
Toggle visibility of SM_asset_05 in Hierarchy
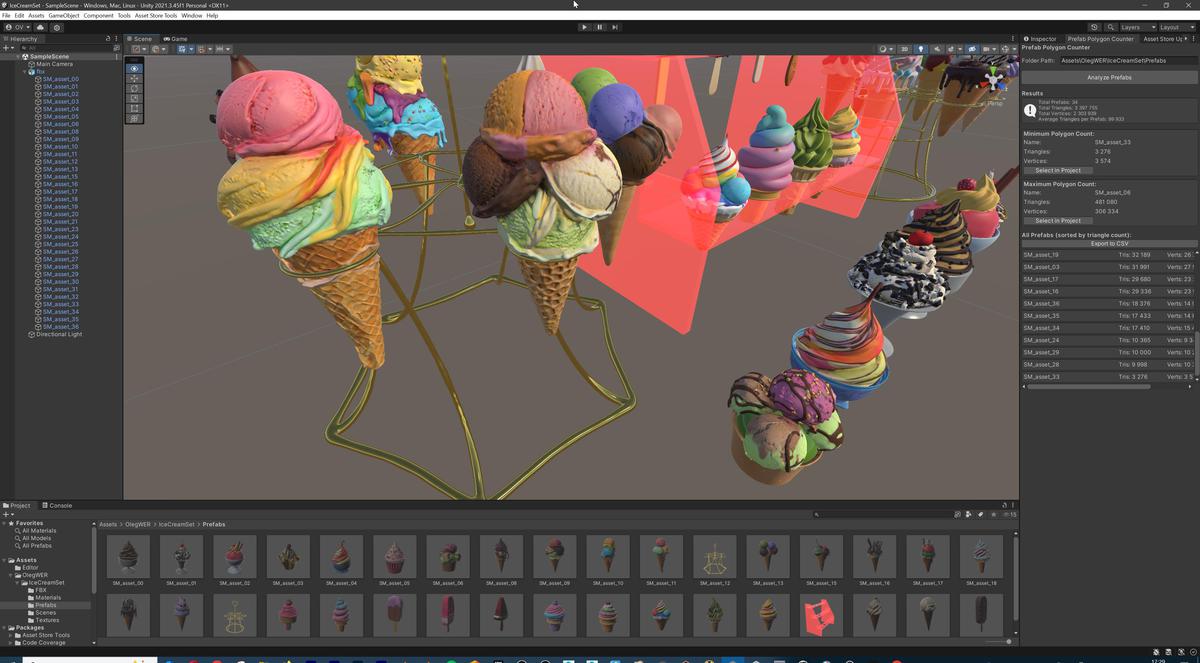(x=7, y=117)
